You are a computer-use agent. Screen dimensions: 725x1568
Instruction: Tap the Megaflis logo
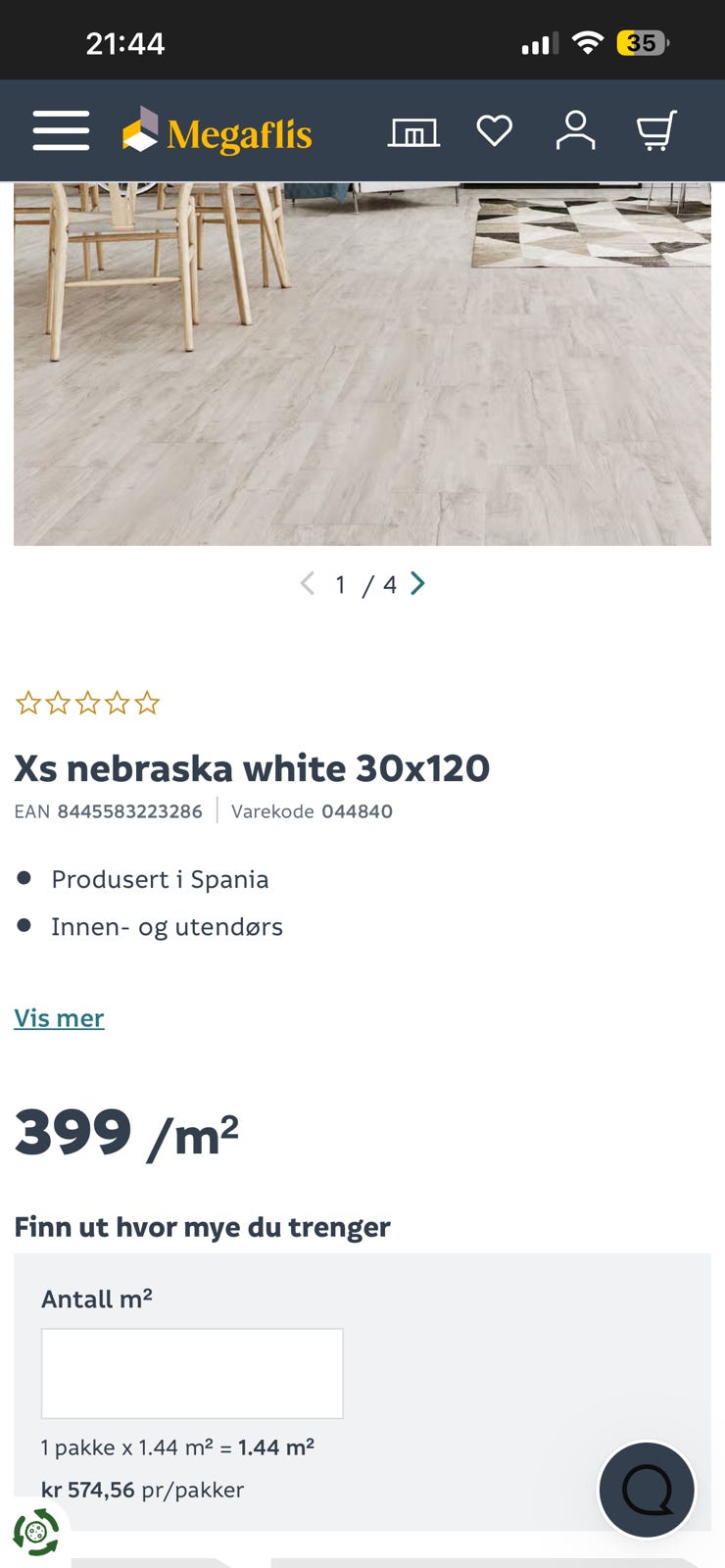217,131
